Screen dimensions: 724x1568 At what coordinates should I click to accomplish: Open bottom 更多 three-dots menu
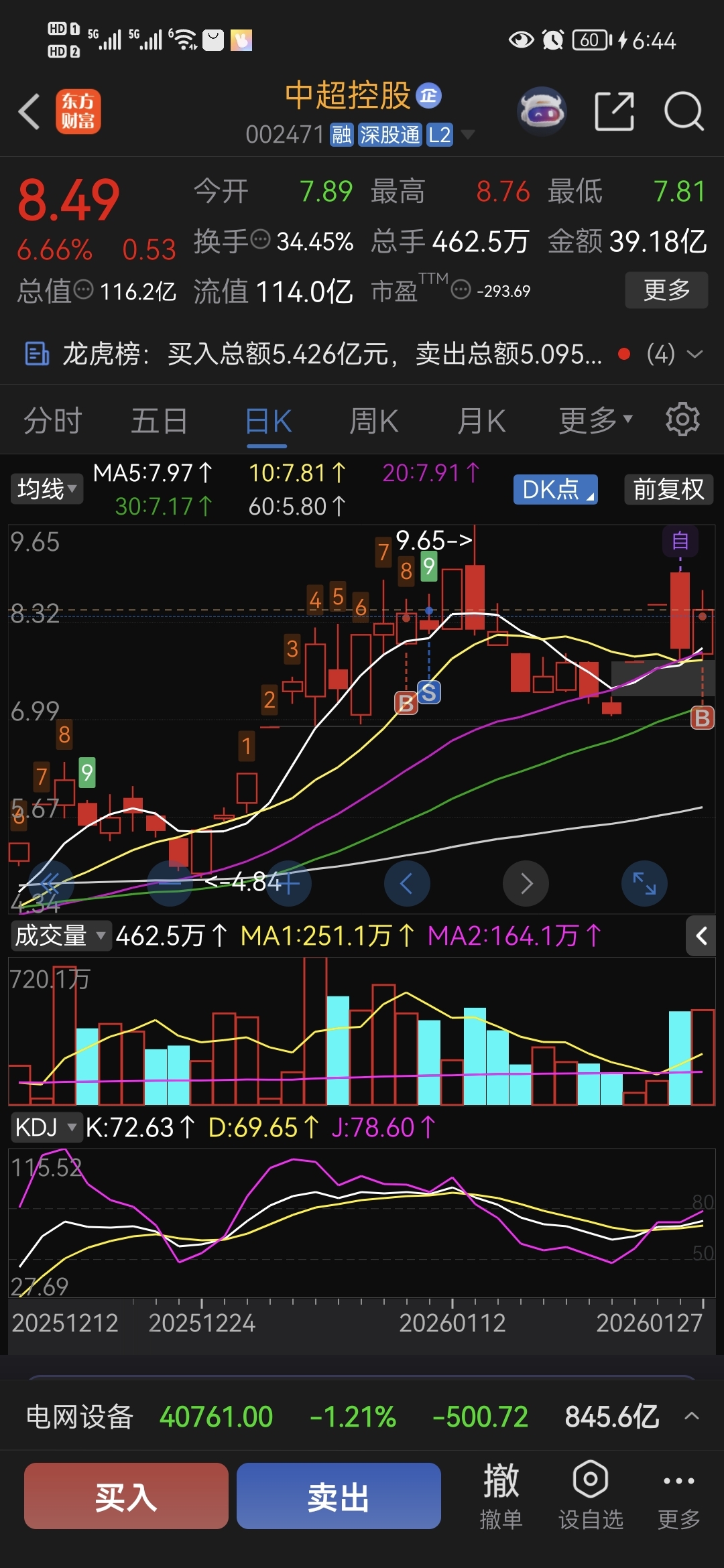[678, 1496]
